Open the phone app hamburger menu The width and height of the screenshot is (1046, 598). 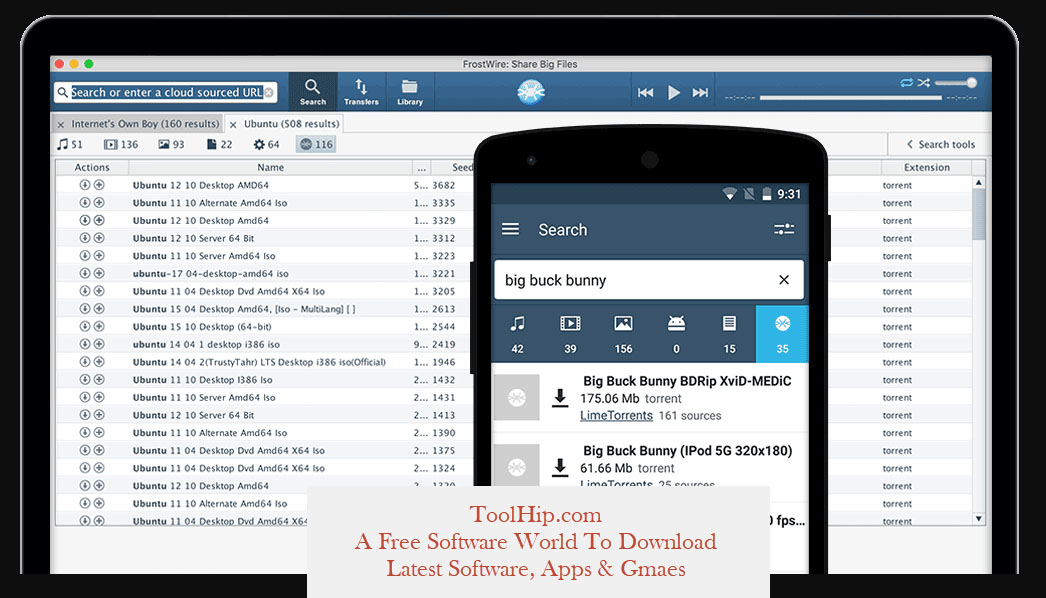point(510,229)
